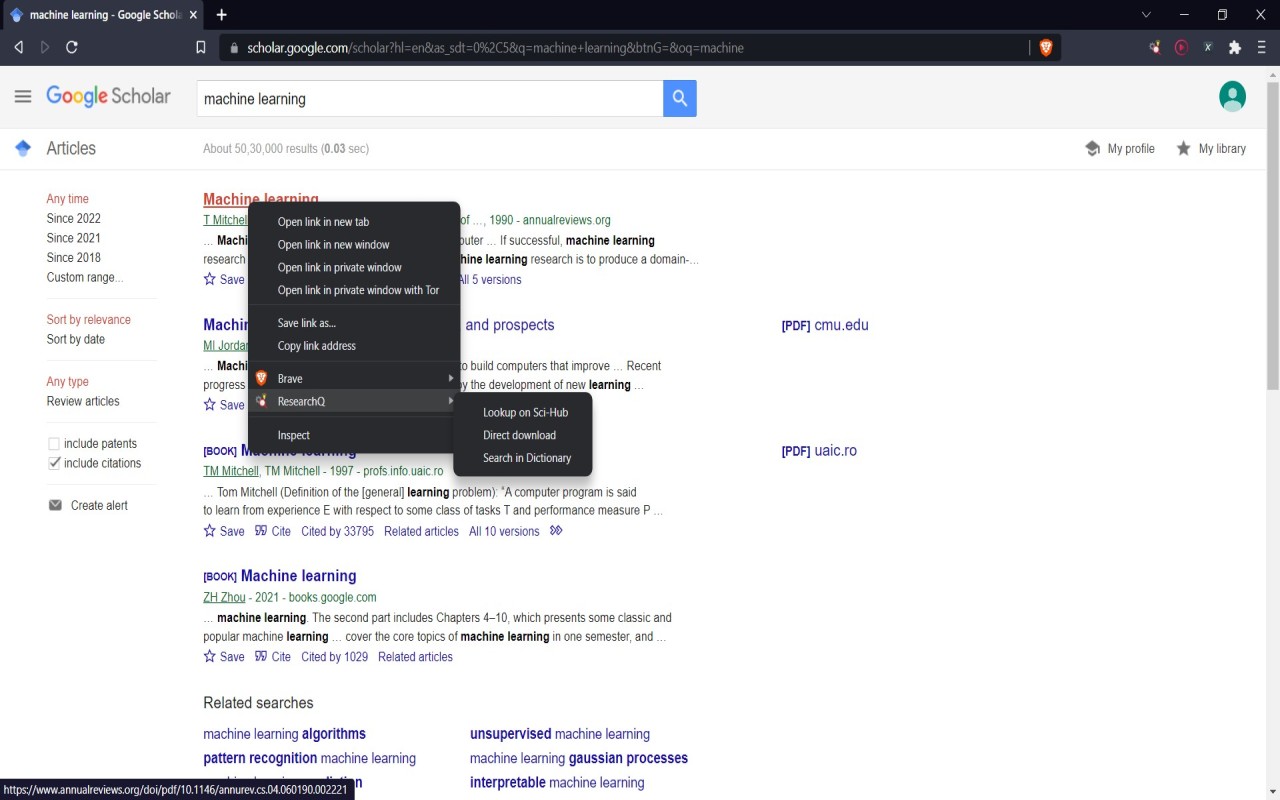Click the Create alert envelope icon

pyautogui.click(x=56, y=505)
